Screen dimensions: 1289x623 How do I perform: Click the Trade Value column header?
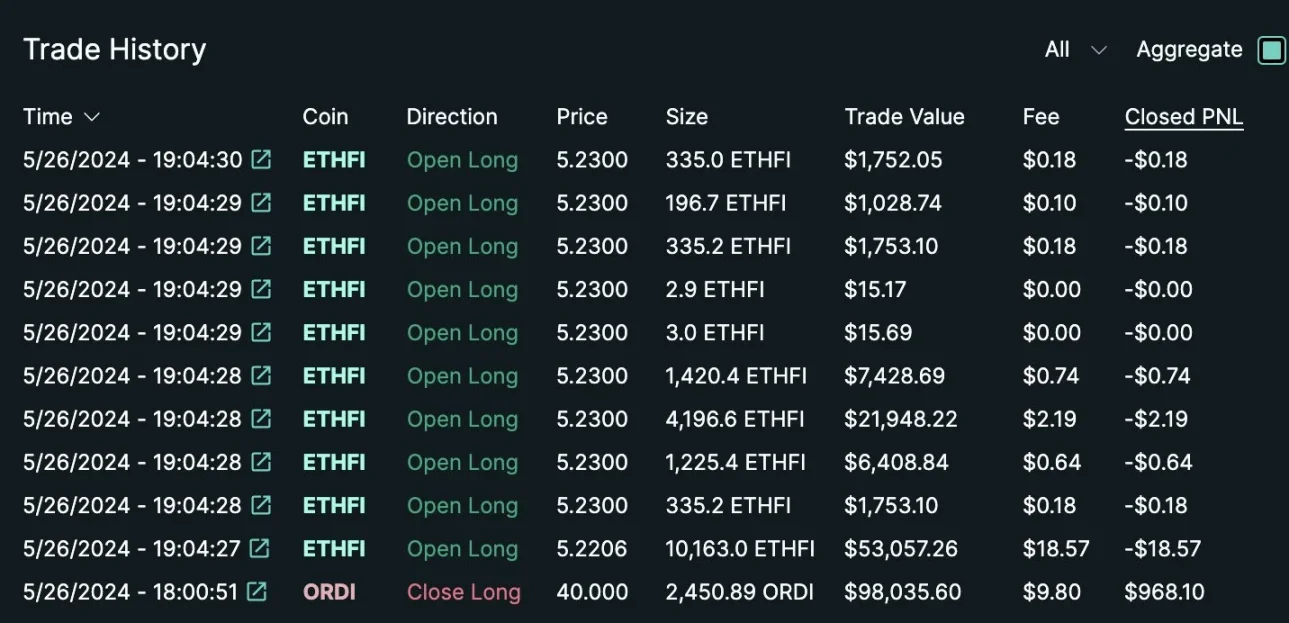click(904, 117)
